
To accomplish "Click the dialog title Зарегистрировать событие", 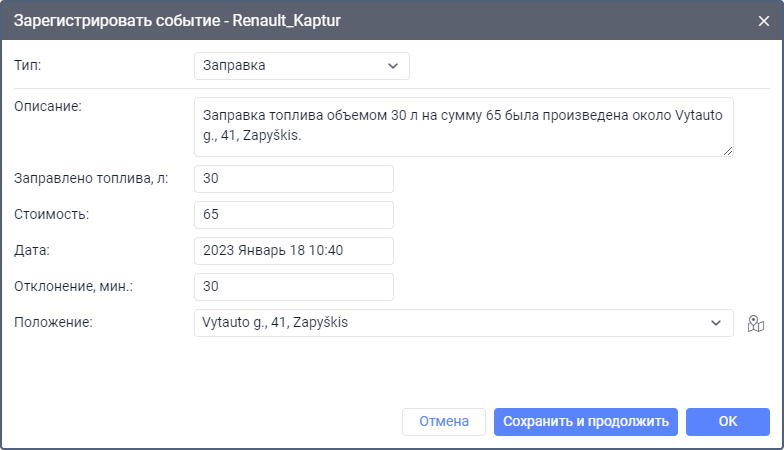I will click(x=178, y=20).
